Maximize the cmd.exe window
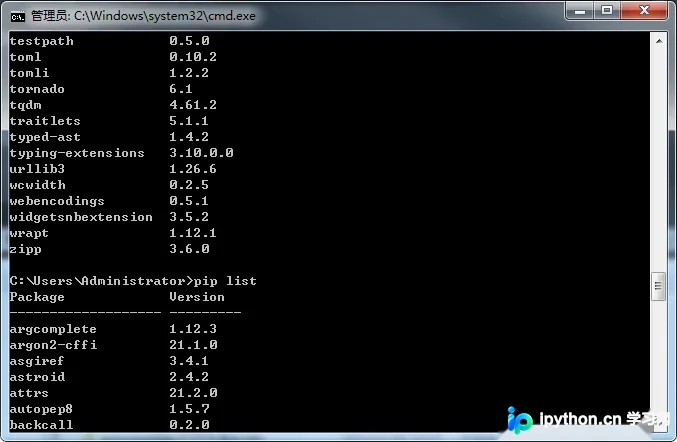The height and width of the screenshot is (442, 677). pos(607,10)
